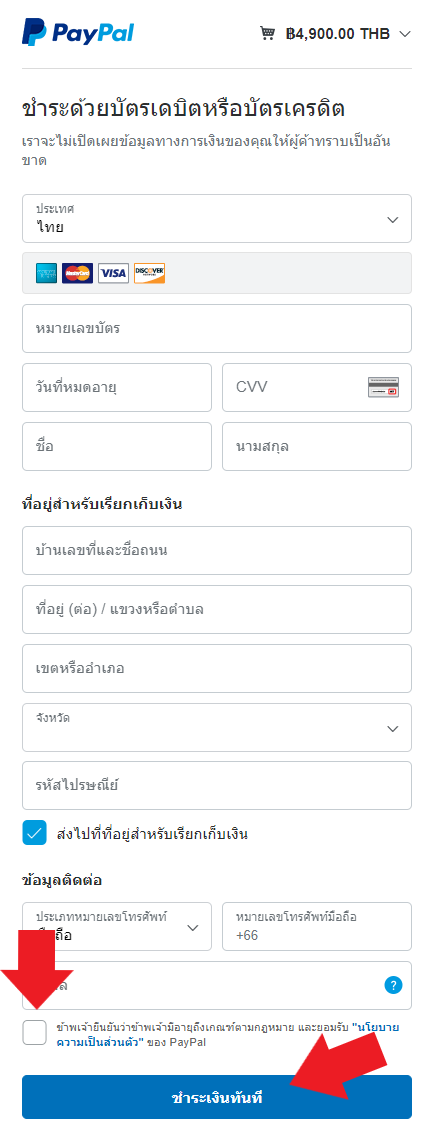The height and width of the screenshot is (1140, 433).
Task: Open the จังหวัด province dropdown
Action: (x=217, y=727)
